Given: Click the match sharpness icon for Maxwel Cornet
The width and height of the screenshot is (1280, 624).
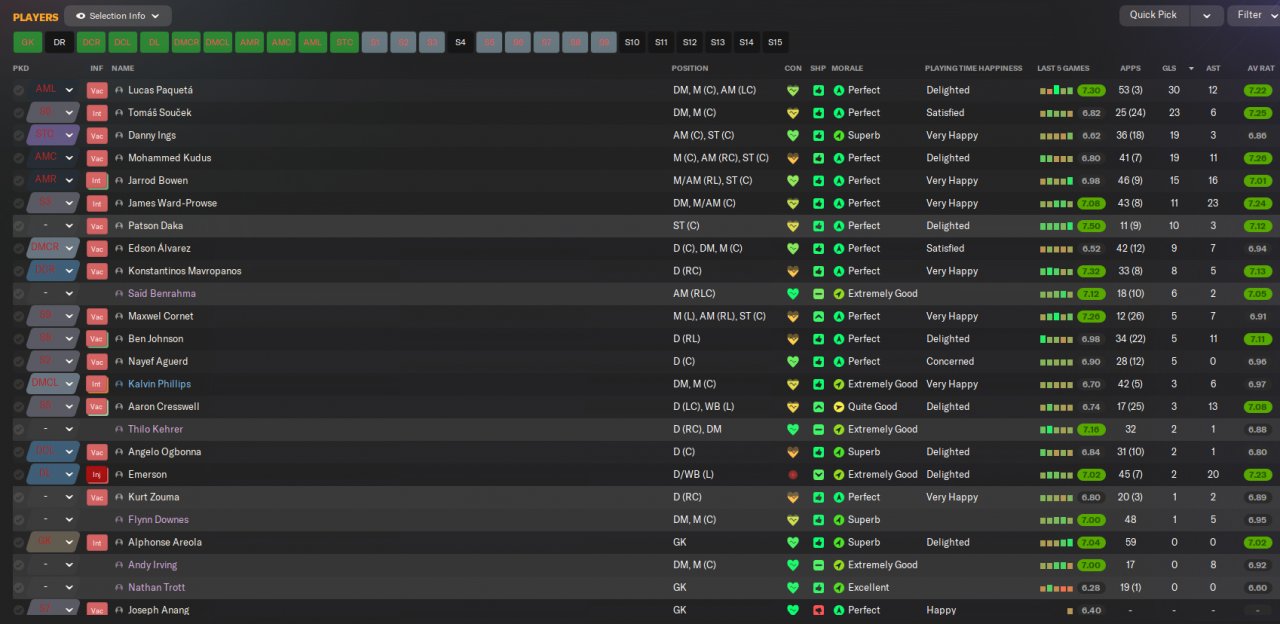Looking at the screenshot, I should click(818, 316).
